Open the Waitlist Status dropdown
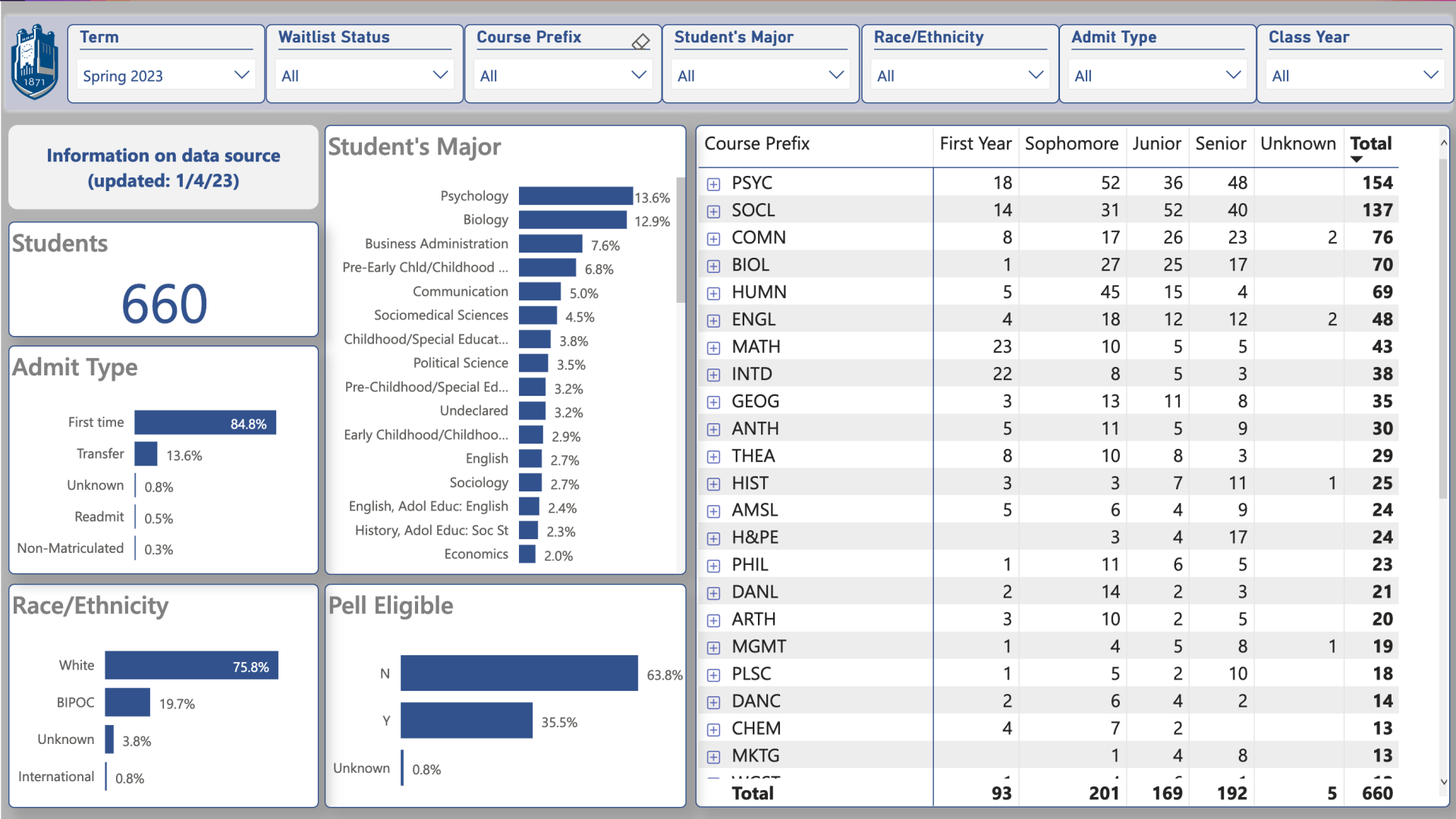Viewport: 1456px width, 819px height. click(364, 76)
